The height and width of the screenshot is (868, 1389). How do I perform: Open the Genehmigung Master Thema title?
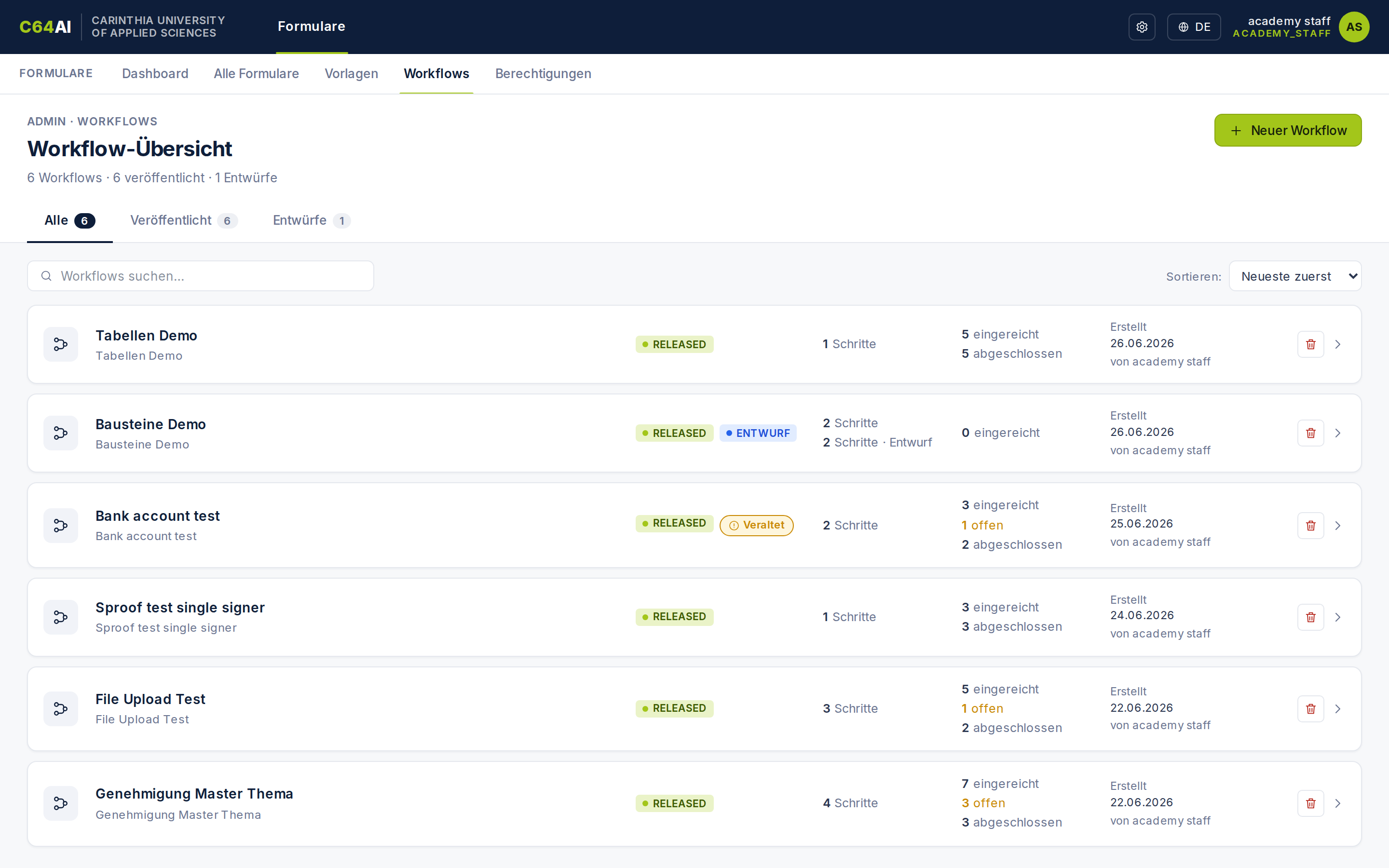[x=194, y=793]
